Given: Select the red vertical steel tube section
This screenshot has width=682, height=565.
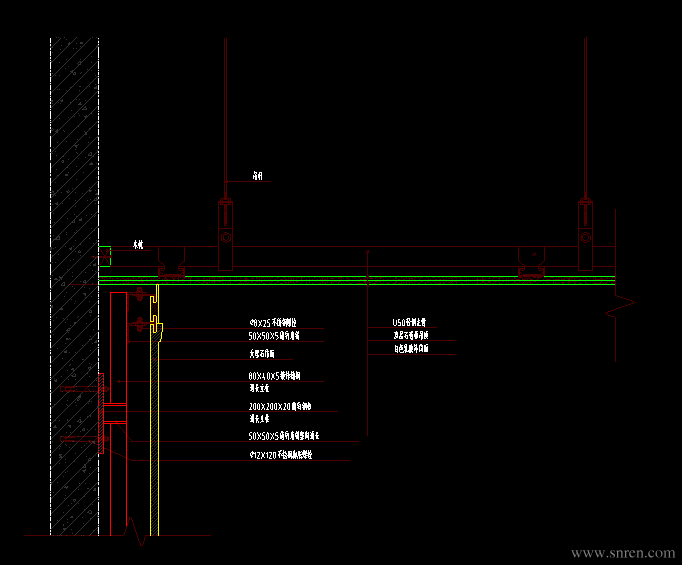Looking at the screenshot, I should 118,413.
